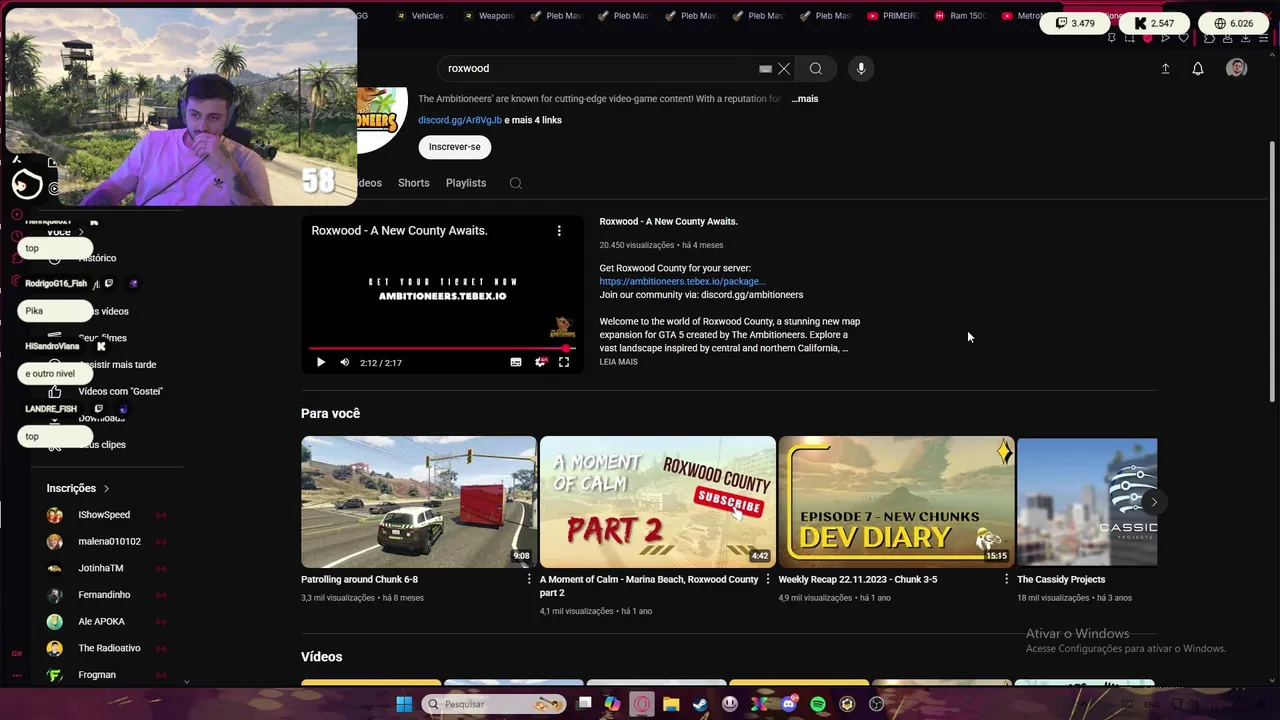Search within the channel using magnifier

(516, 183)
